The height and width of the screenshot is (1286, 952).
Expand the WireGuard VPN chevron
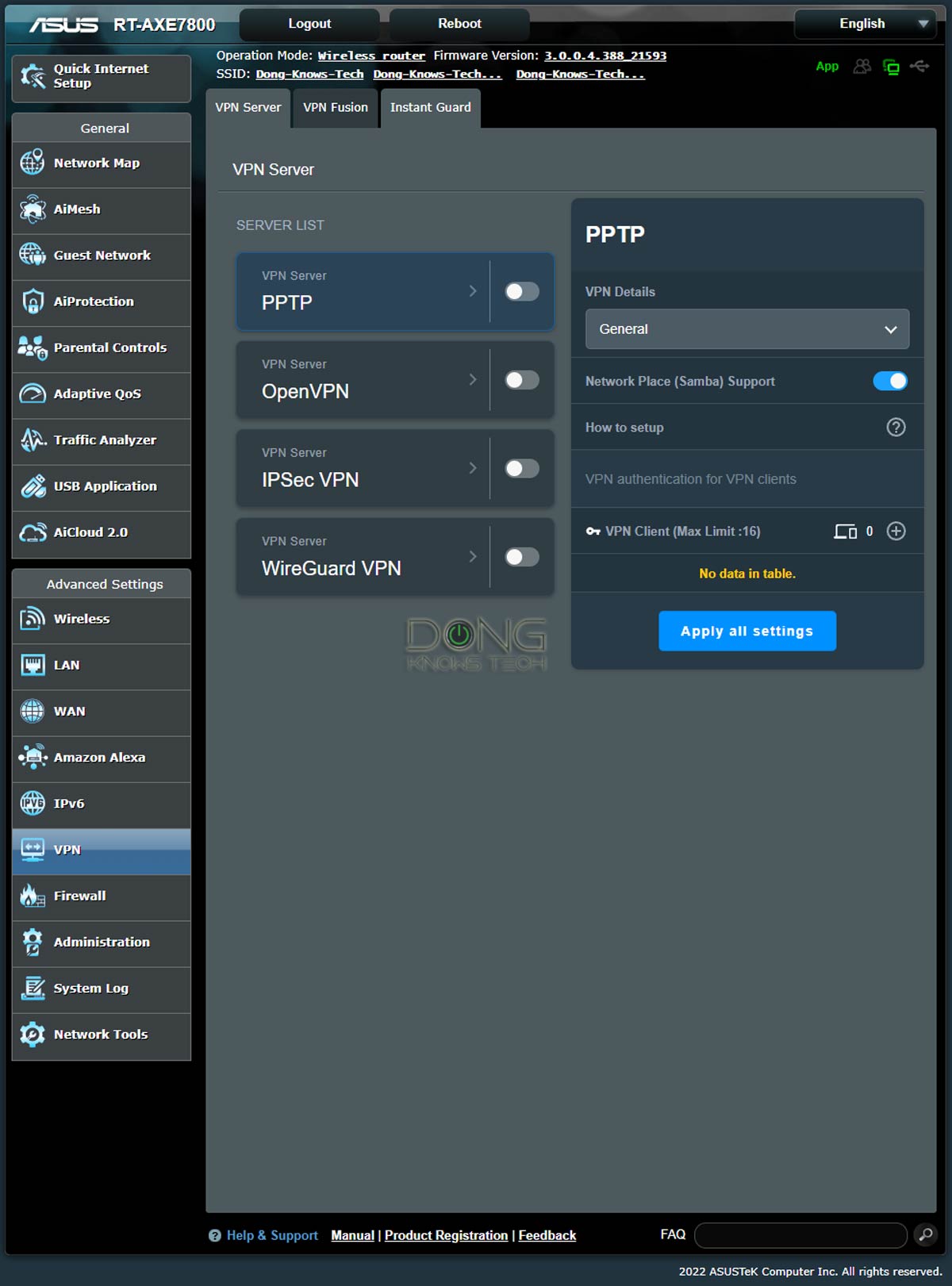(x=473, y=556)
